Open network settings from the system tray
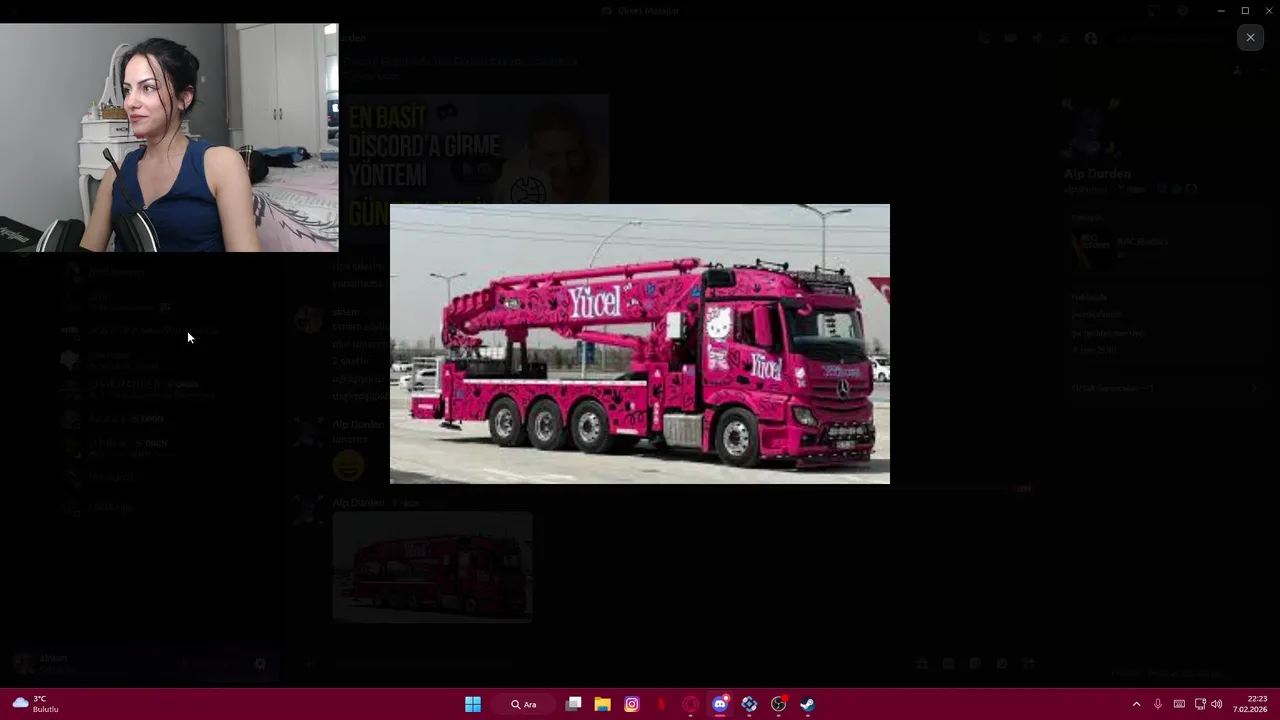The height and width of the screenshot is (720, 1280). tap(1200, 704)
